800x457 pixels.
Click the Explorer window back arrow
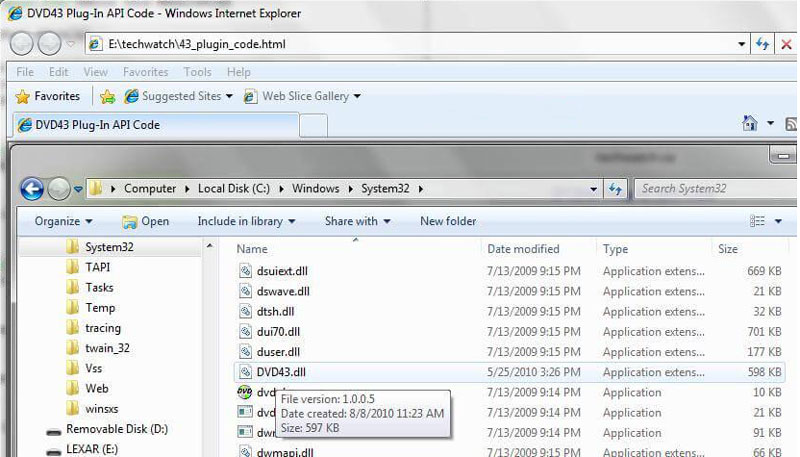(31, 188)
